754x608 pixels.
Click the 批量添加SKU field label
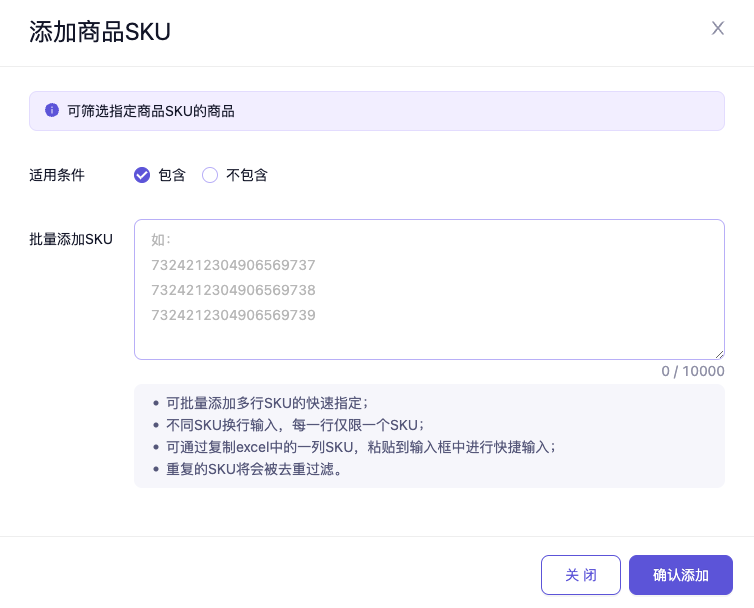point(71,239)
